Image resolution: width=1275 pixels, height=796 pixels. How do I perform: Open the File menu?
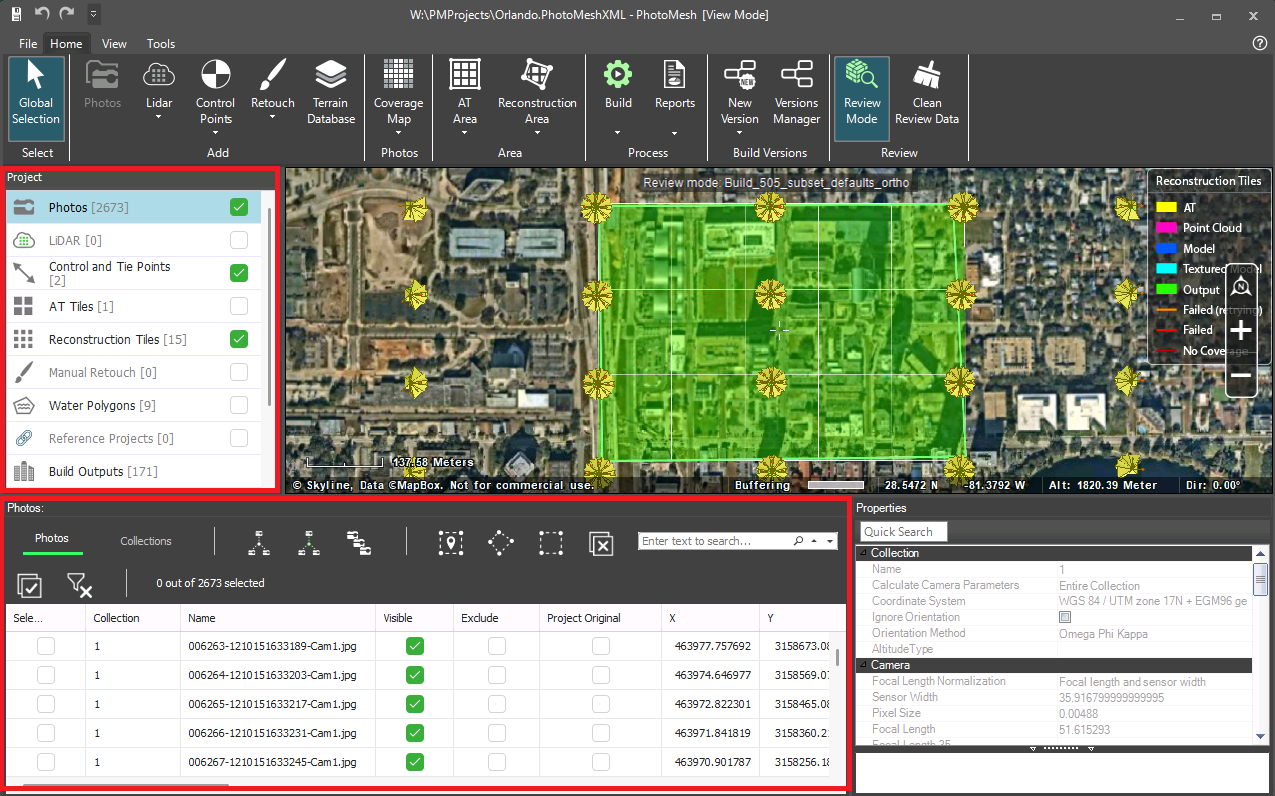[28, 44]
